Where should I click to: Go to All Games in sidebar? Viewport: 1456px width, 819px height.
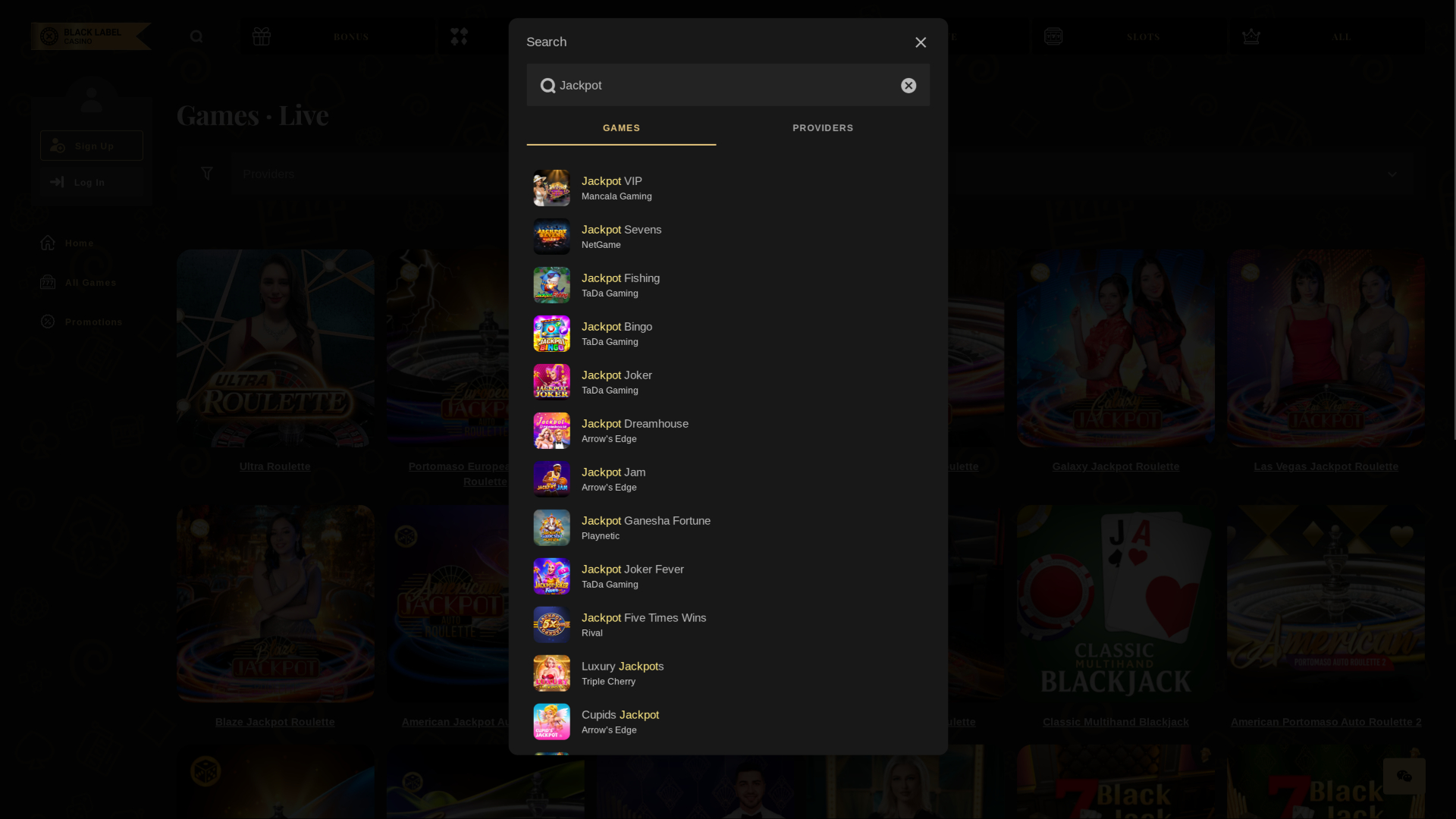pos(90,282)
